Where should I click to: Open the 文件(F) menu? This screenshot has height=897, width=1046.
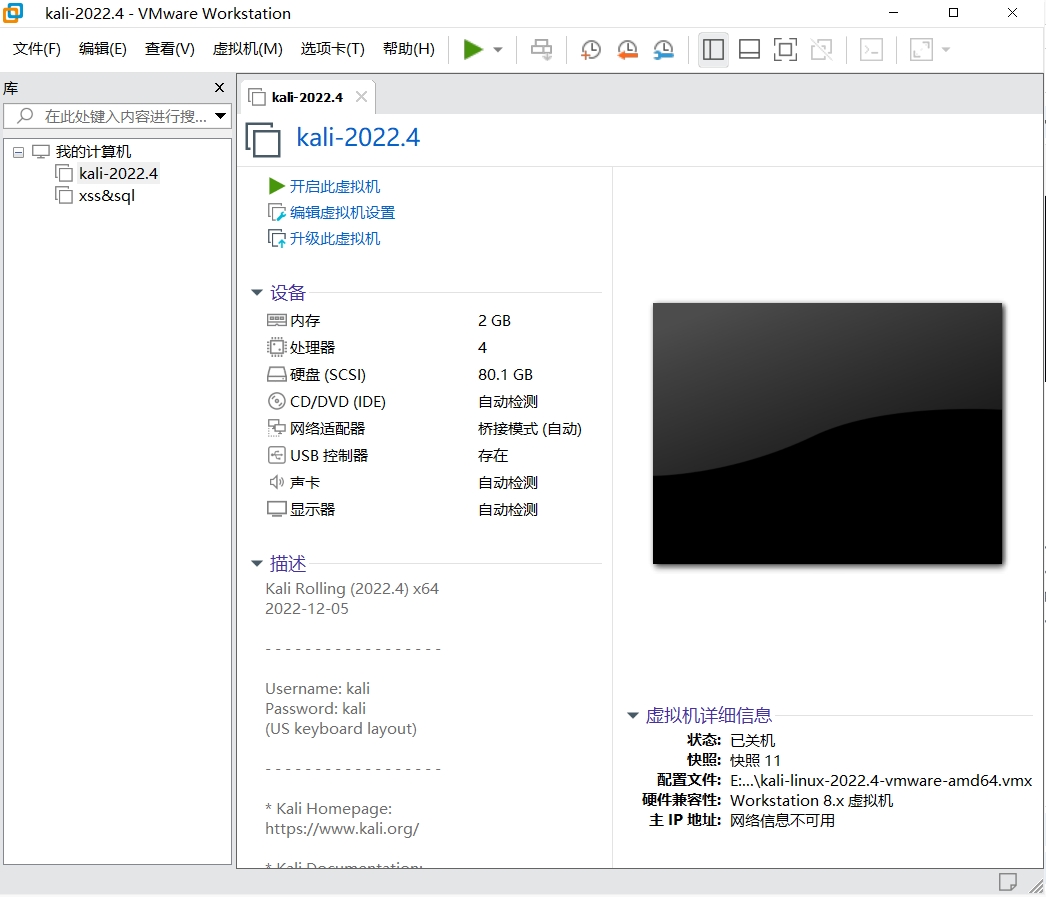[x=37, y=49]
